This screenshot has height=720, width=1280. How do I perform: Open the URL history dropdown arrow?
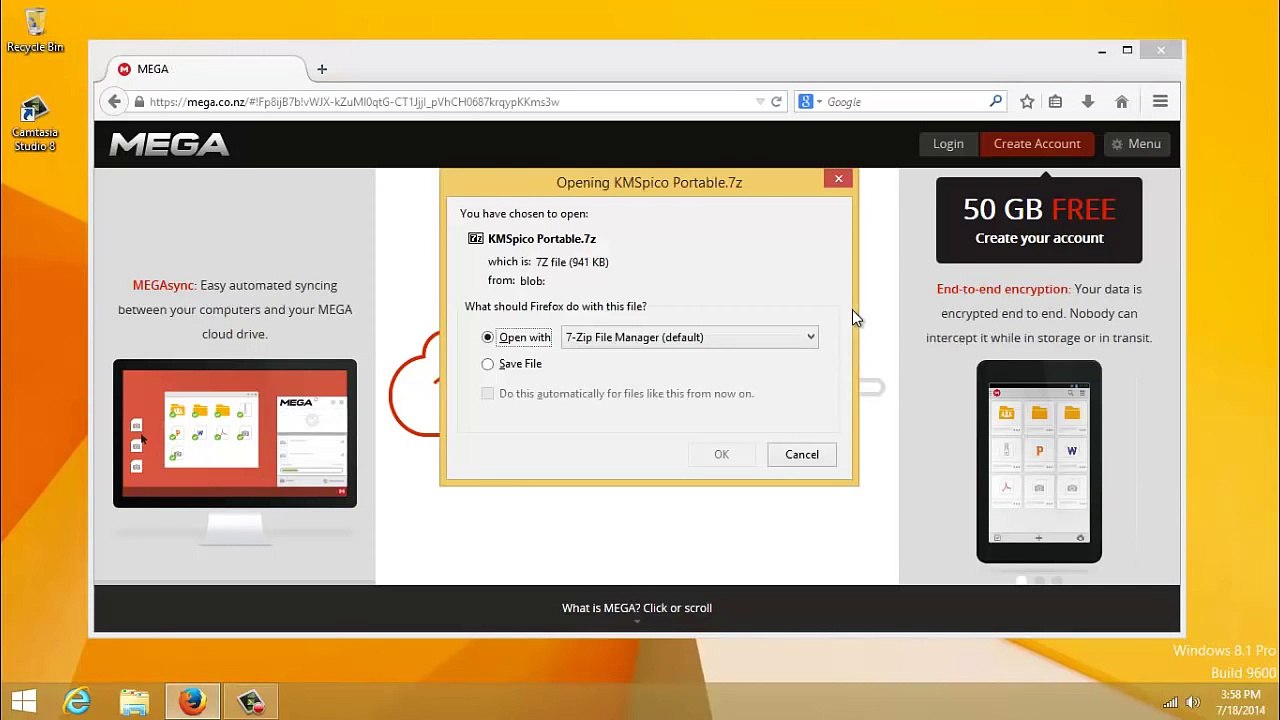coord(760,102)
